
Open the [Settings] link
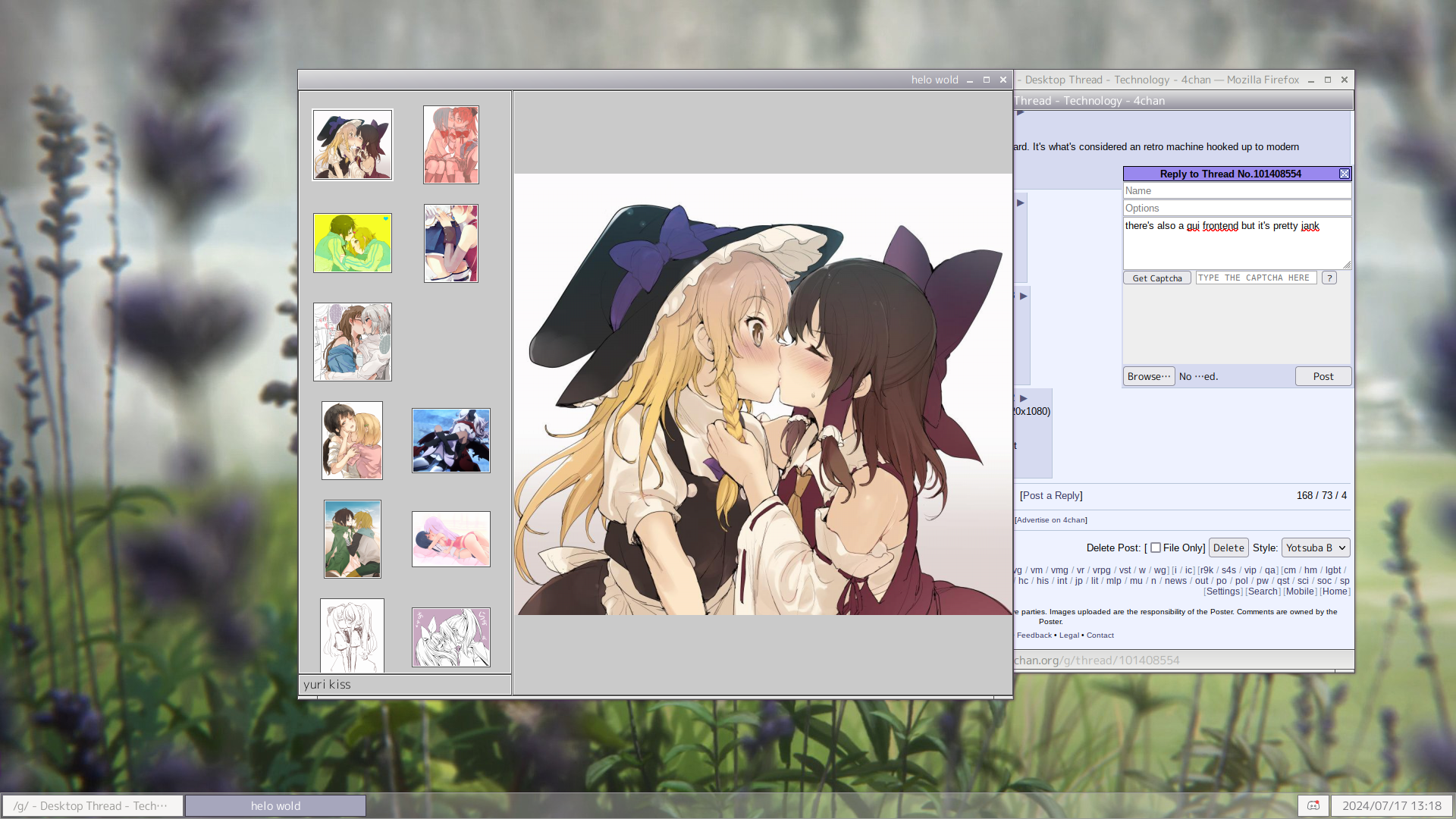[1222, 591]
